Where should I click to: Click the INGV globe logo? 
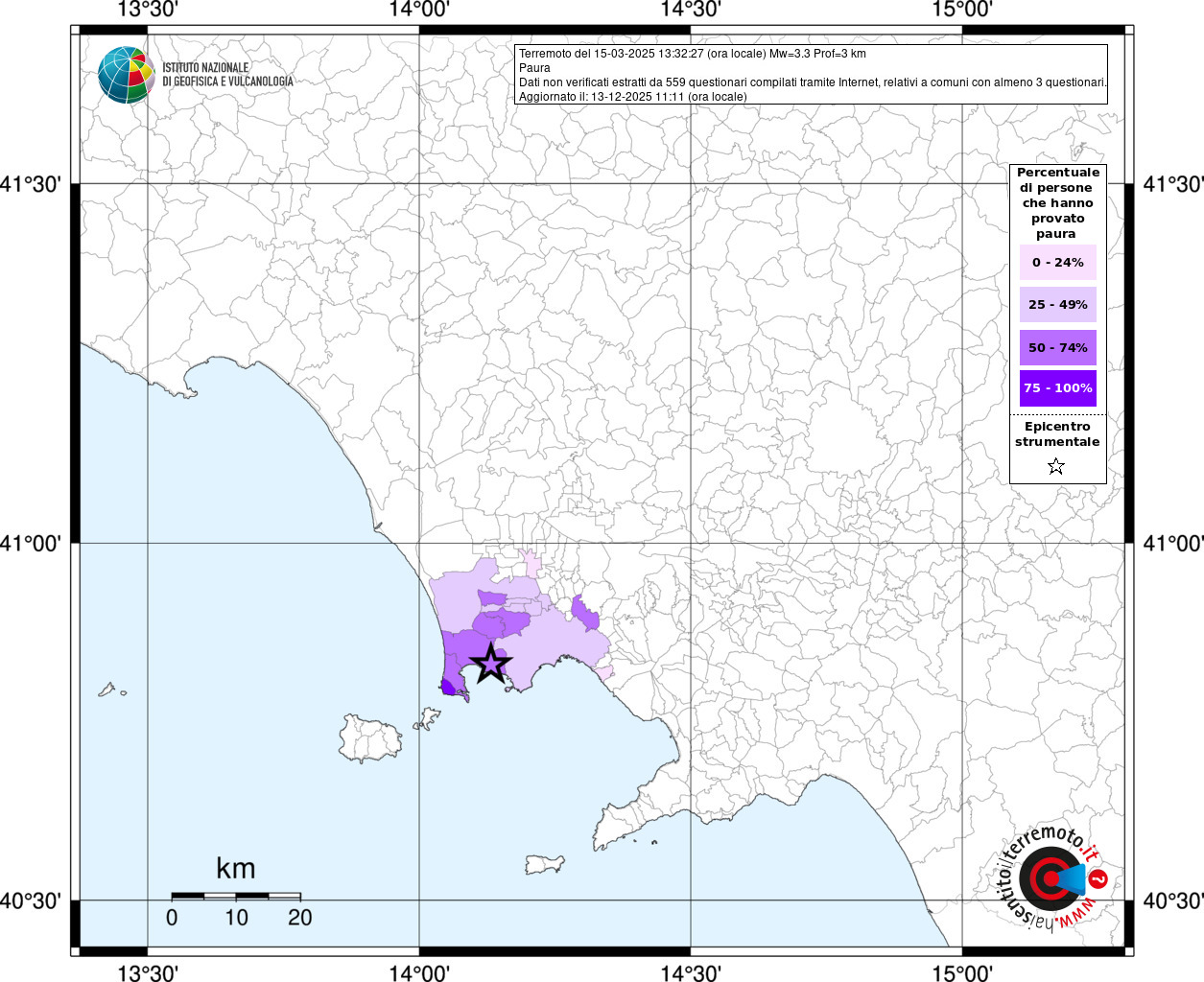pos(126,75)
